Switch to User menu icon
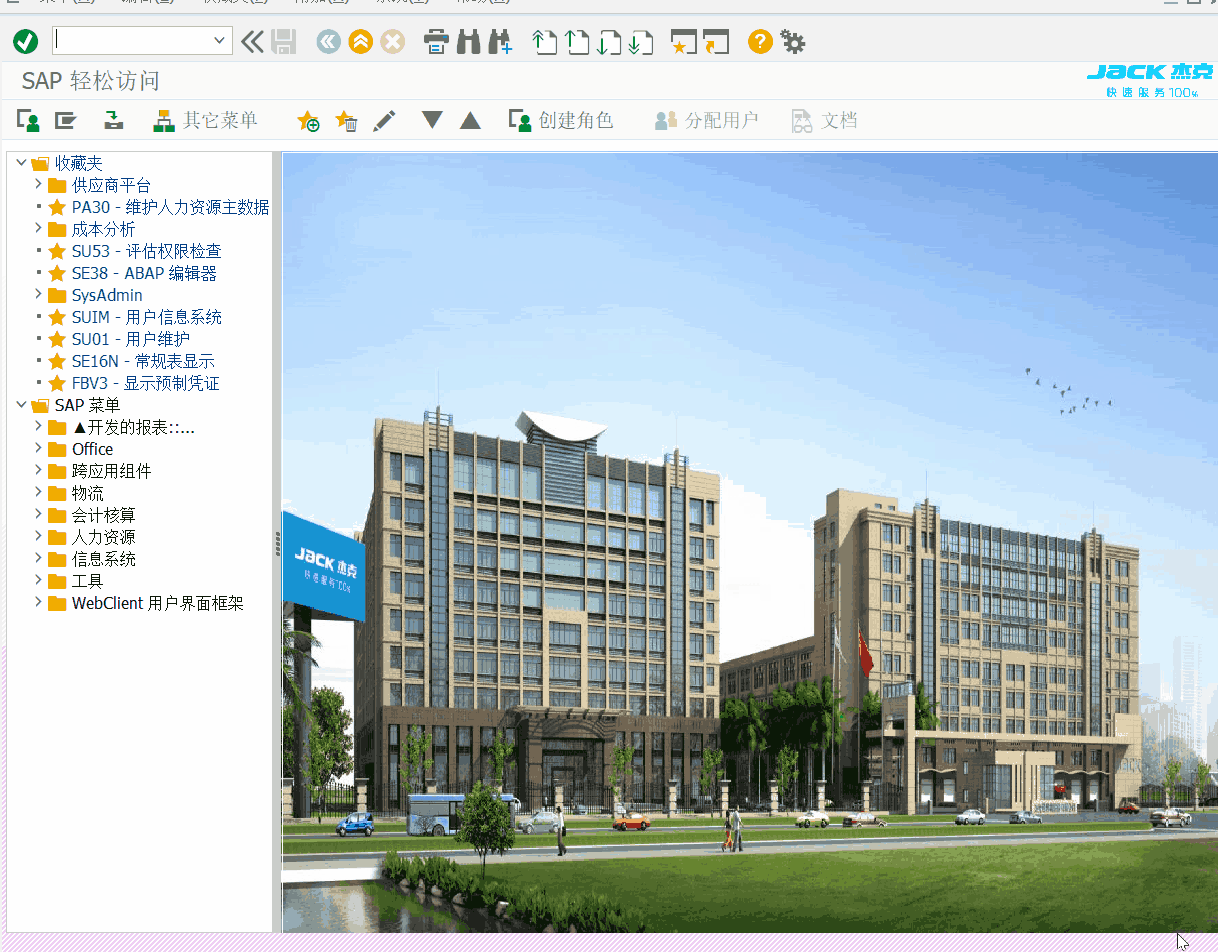This screenshot has width=1218, height=952. [28, 121]
